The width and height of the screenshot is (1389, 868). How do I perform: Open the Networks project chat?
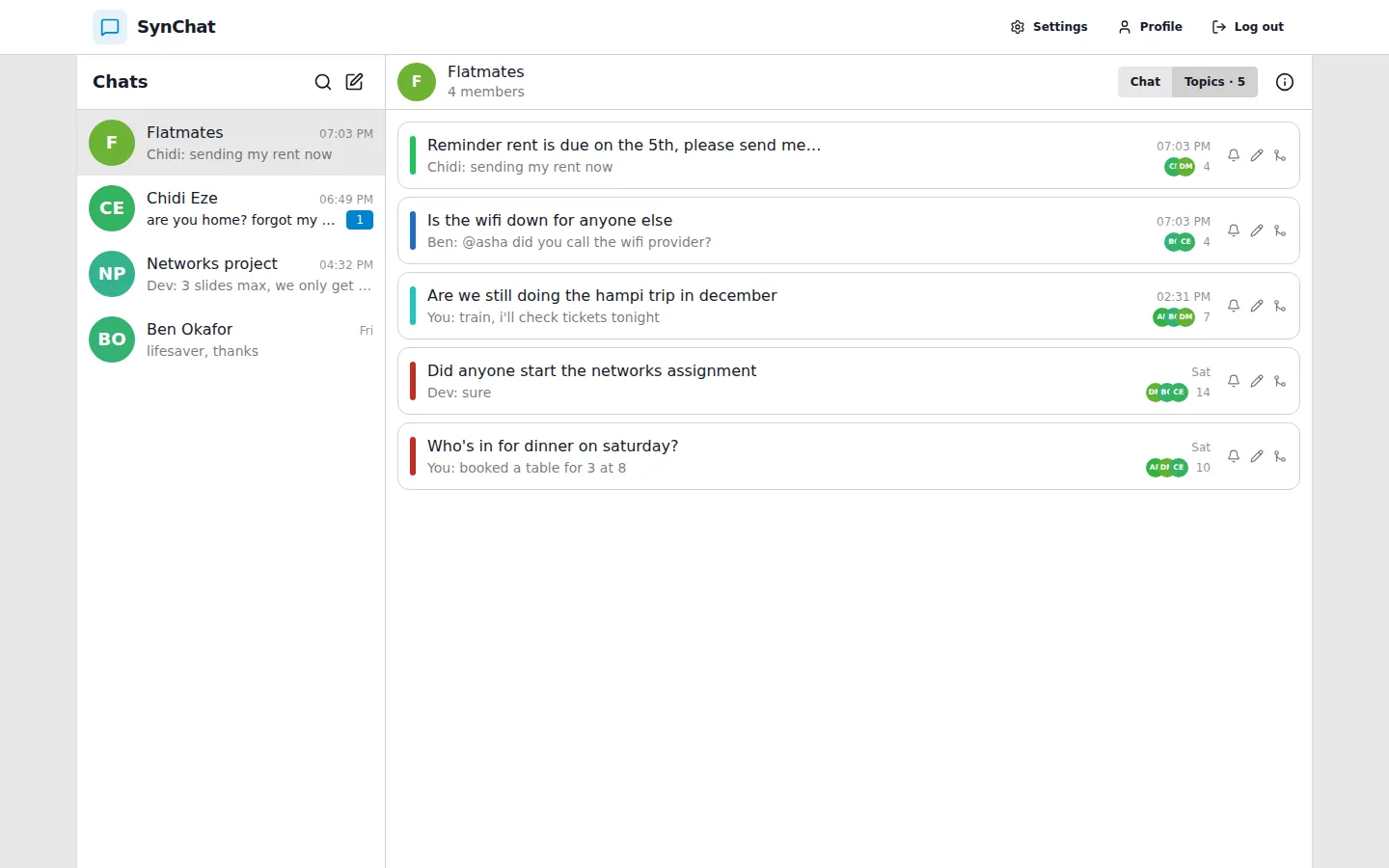click(231, 274)
